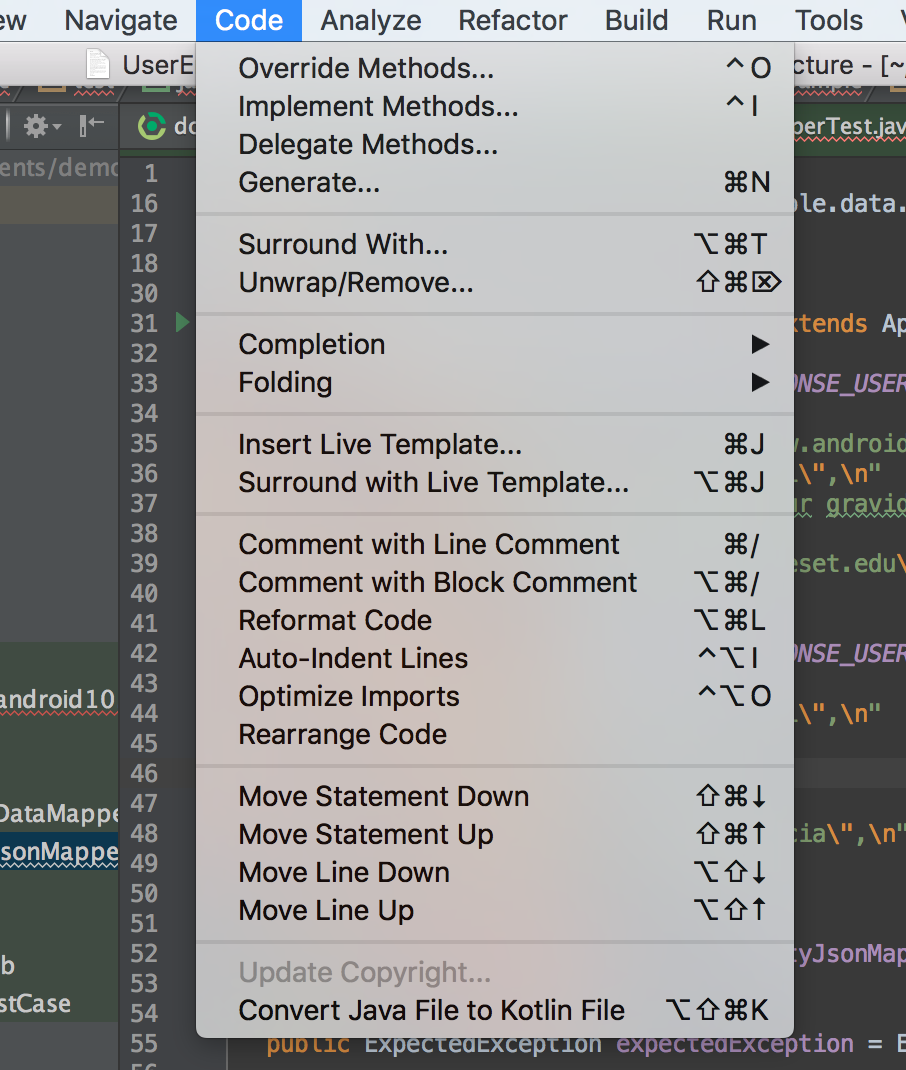Click the project panel gear settings icon
The width and height of the screenshot is (906, 1070).
point(38,126)
